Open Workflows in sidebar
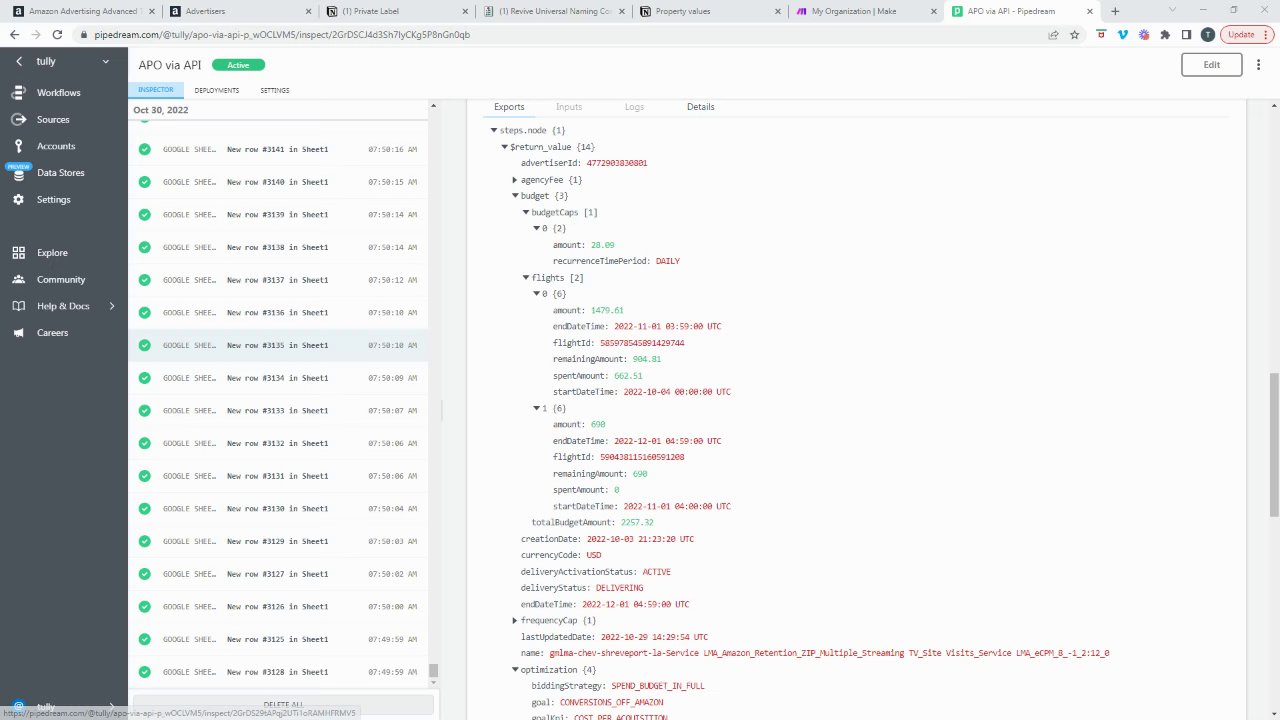 click(58, 92)
